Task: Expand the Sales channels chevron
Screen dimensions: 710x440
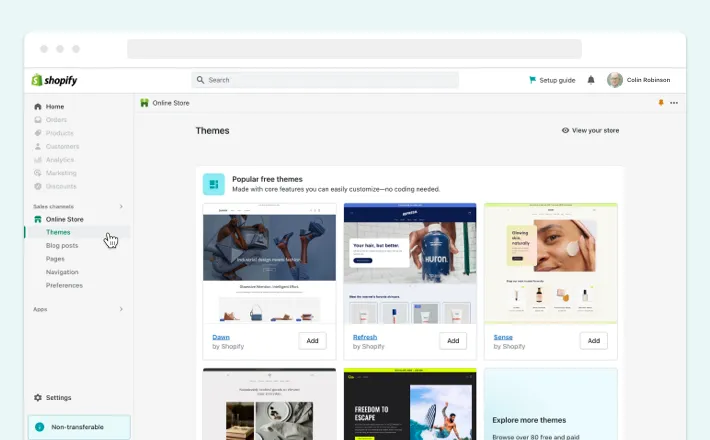Action: 121,206
